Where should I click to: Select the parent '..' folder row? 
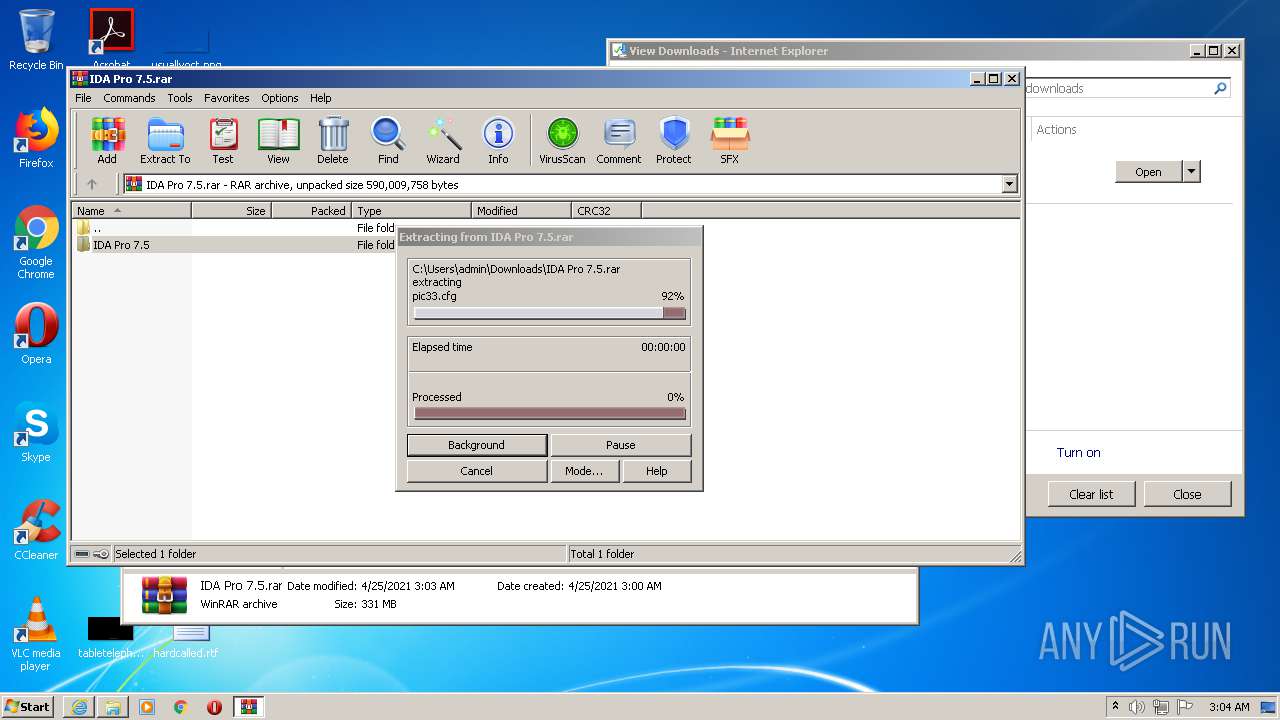tap(234, 228)
